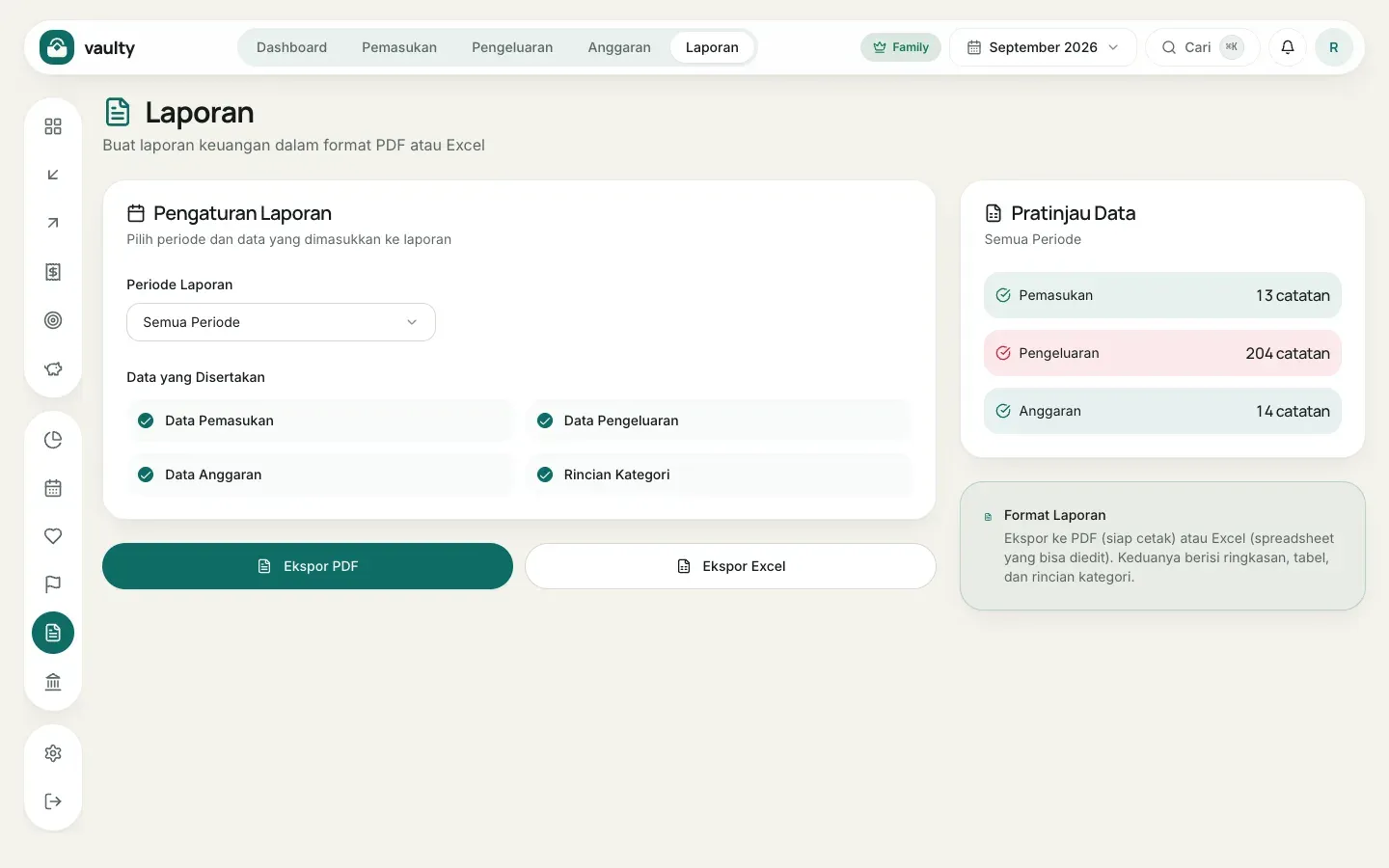
Task: Click the Pengeluaran 204 catatan row
Action: (1162, 353)
